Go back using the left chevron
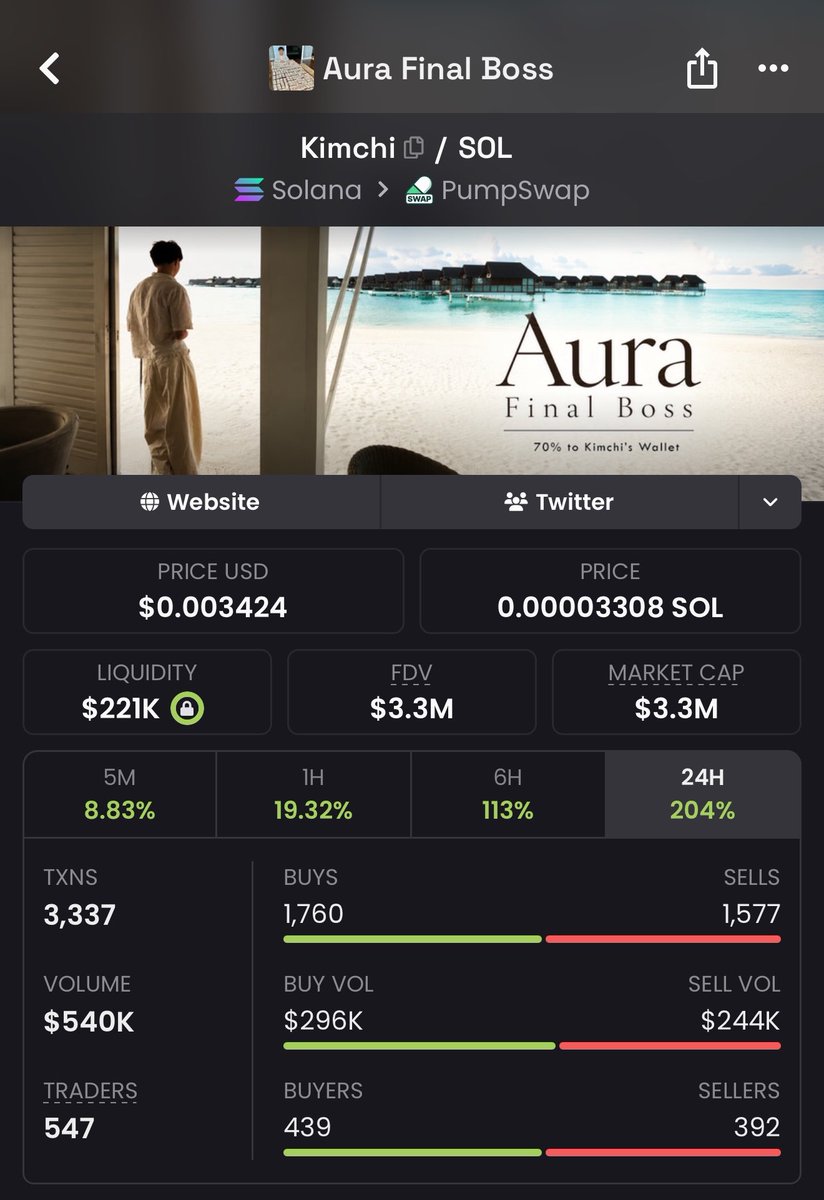This screenshot has height=1200, width=824. click(49, 69)
